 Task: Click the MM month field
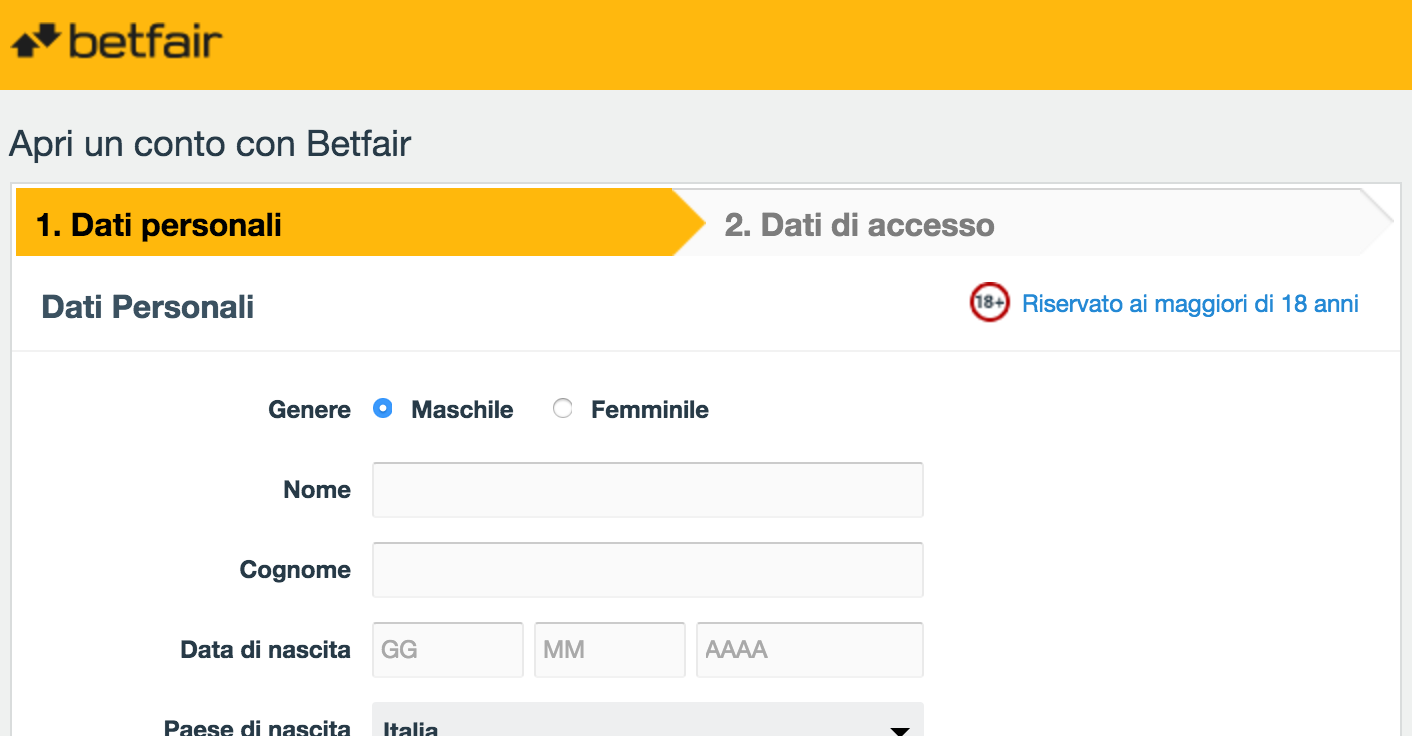tap(610, 650)
